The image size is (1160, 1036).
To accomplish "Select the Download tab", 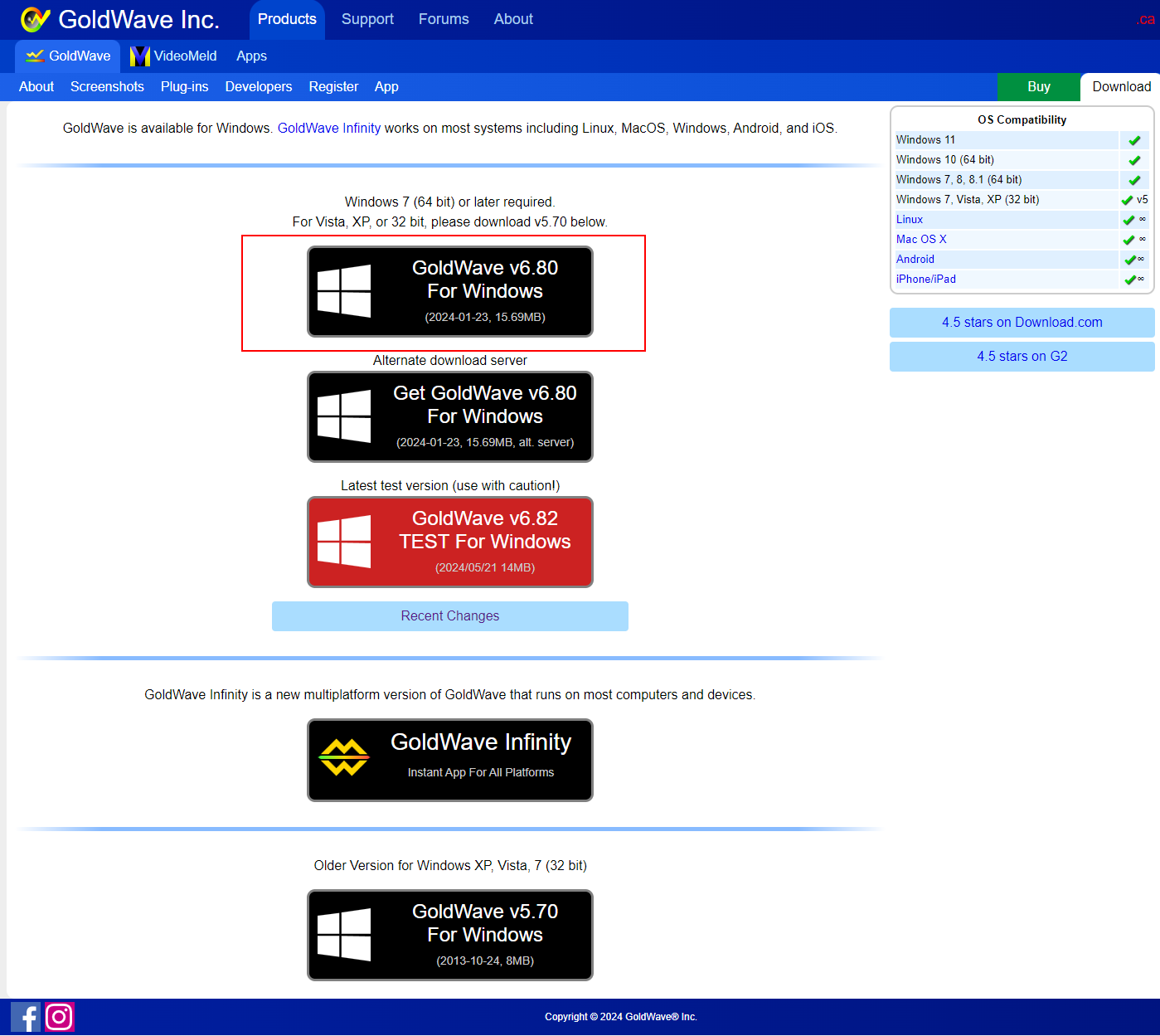I will click(1121, 87).
